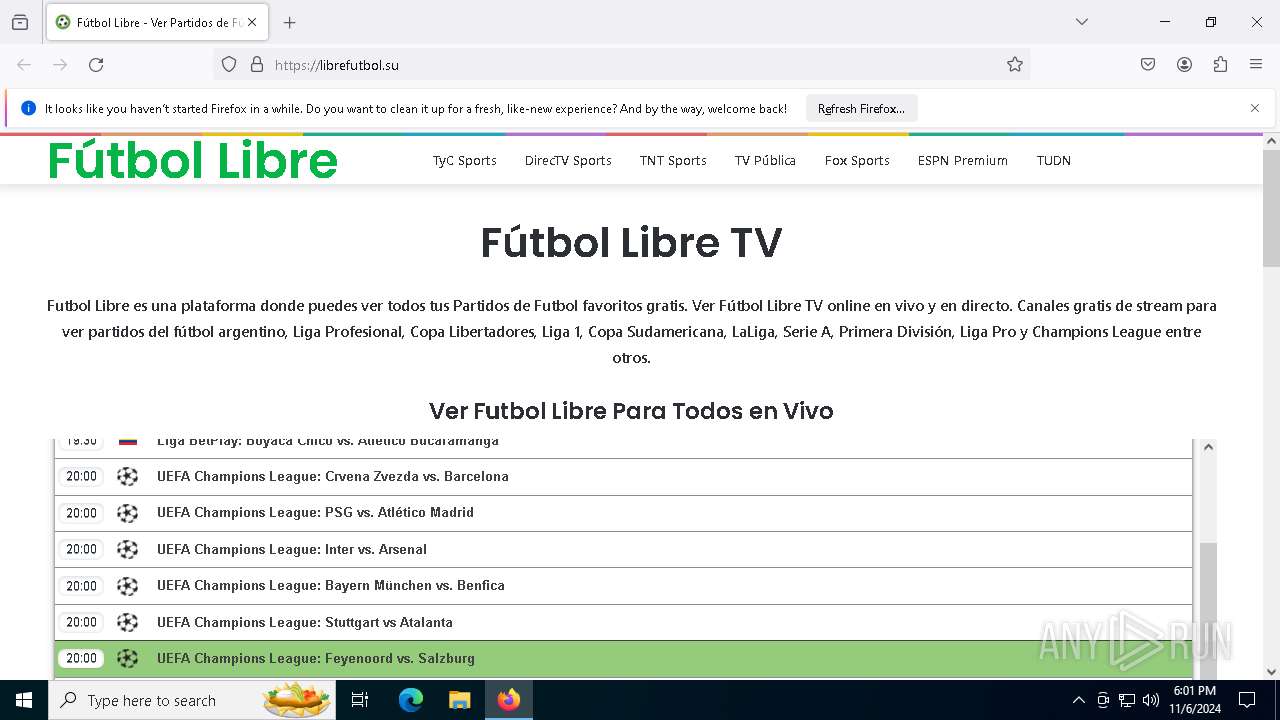Open the DirecTV Sports channel
1280x720 pixels.
click(568, 160)
